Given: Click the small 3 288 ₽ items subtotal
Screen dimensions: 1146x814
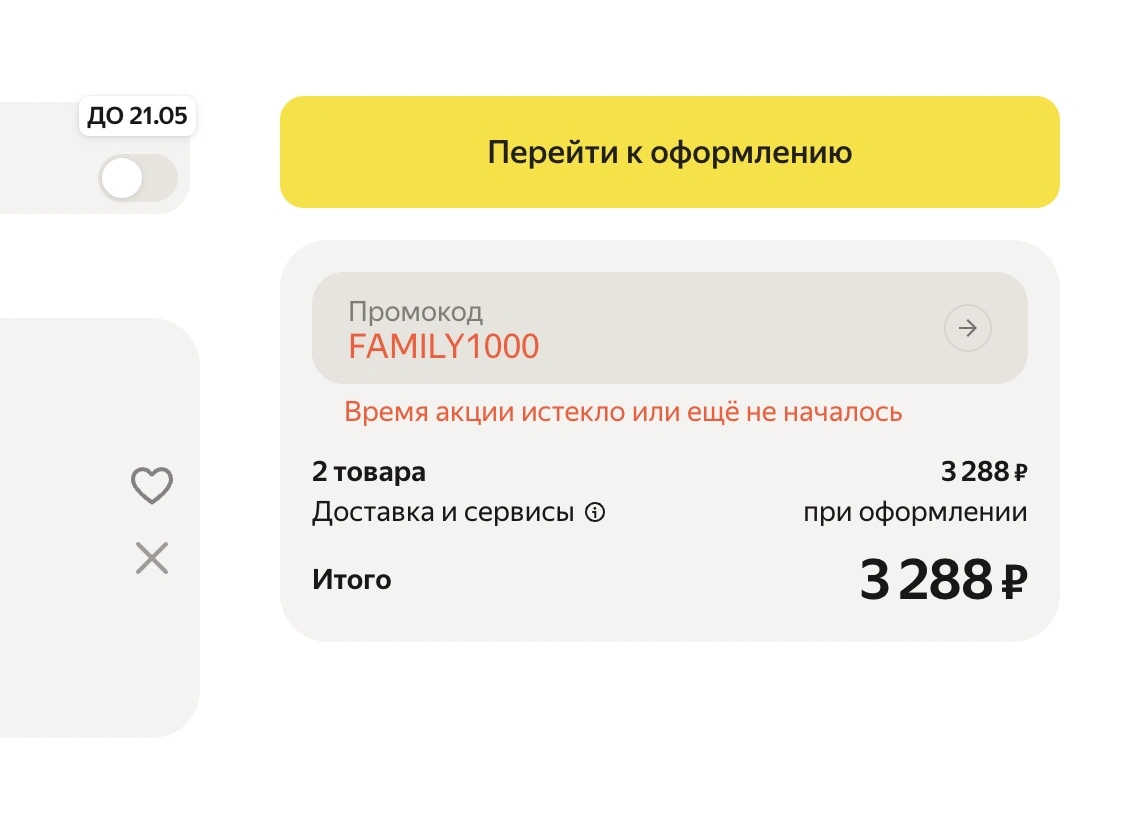Looking at the screenshot, I should (984, 472).
